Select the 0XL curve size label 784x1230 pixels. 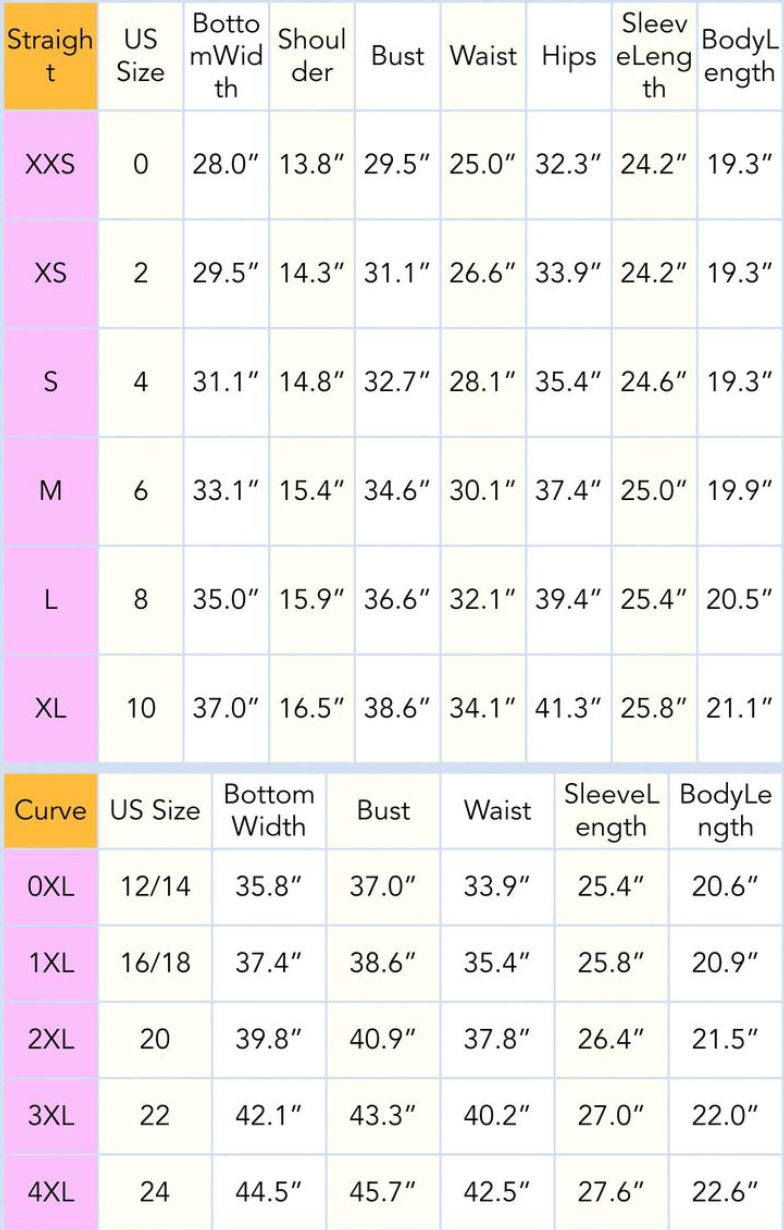(50, 887)
